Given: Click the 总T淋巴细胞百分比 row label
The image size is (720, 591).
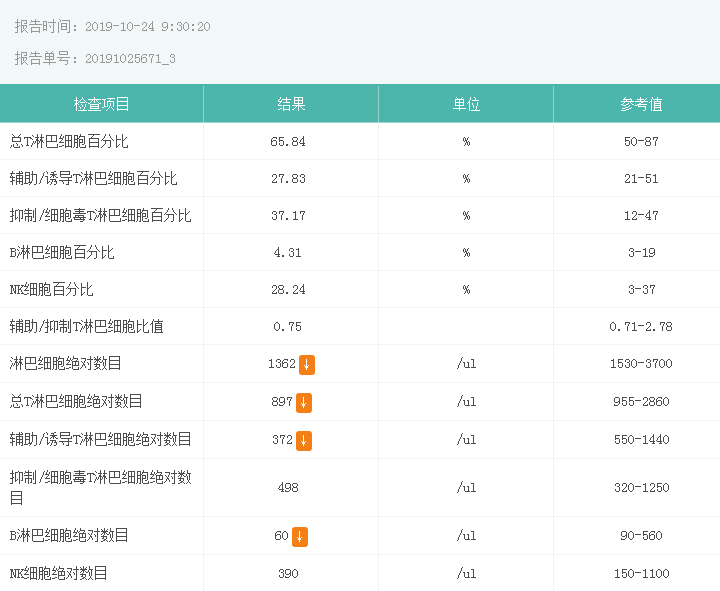Looking at the screenshot, I should click(69, 141).
